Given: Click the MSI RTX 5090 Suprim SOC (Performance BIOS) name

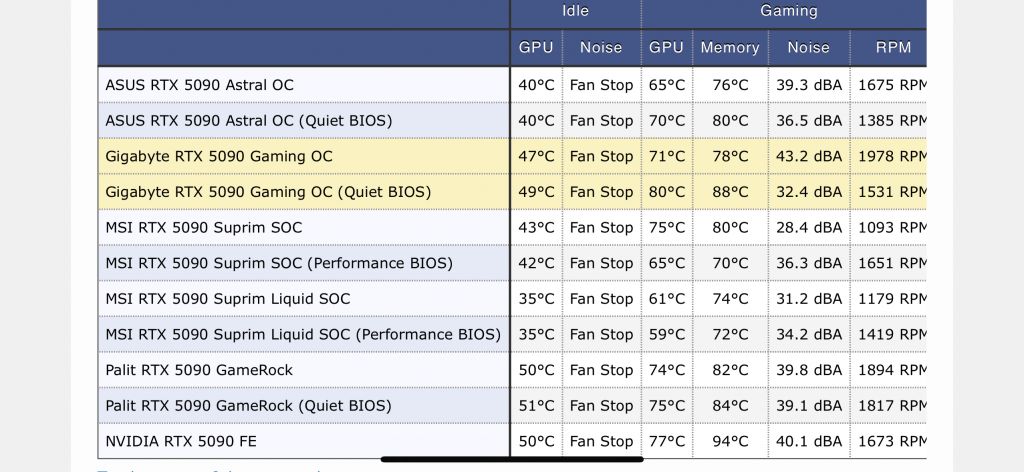Looking at the screenshot, I should click(x=279, y=263).
